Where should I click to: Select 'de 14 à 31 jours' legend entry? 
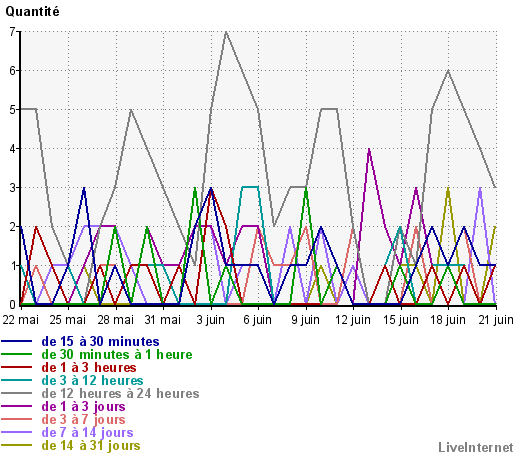[x=91, y=445]
